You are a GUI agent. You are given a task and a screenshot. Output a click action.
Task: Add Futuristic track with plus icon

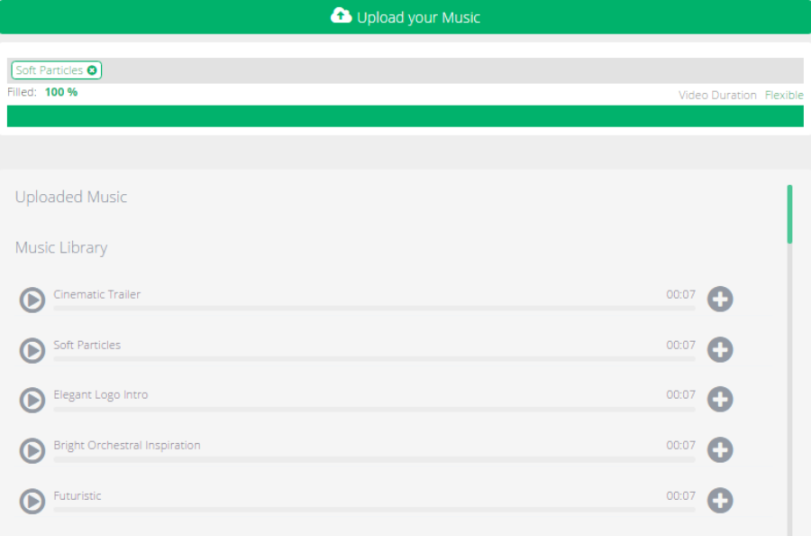[x=720, y=500]
